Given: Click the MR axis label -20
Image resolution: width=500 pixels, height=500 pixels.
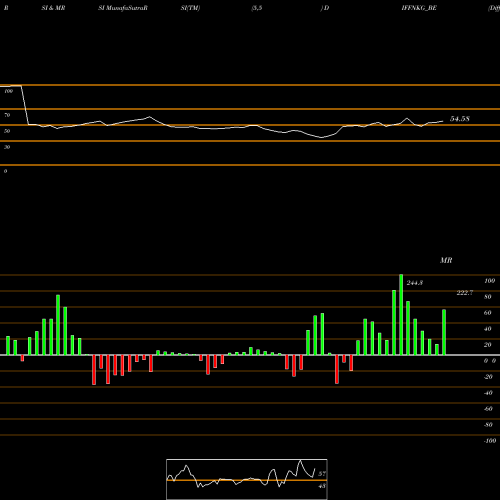Looking at the screenshot, I should 488,377.
